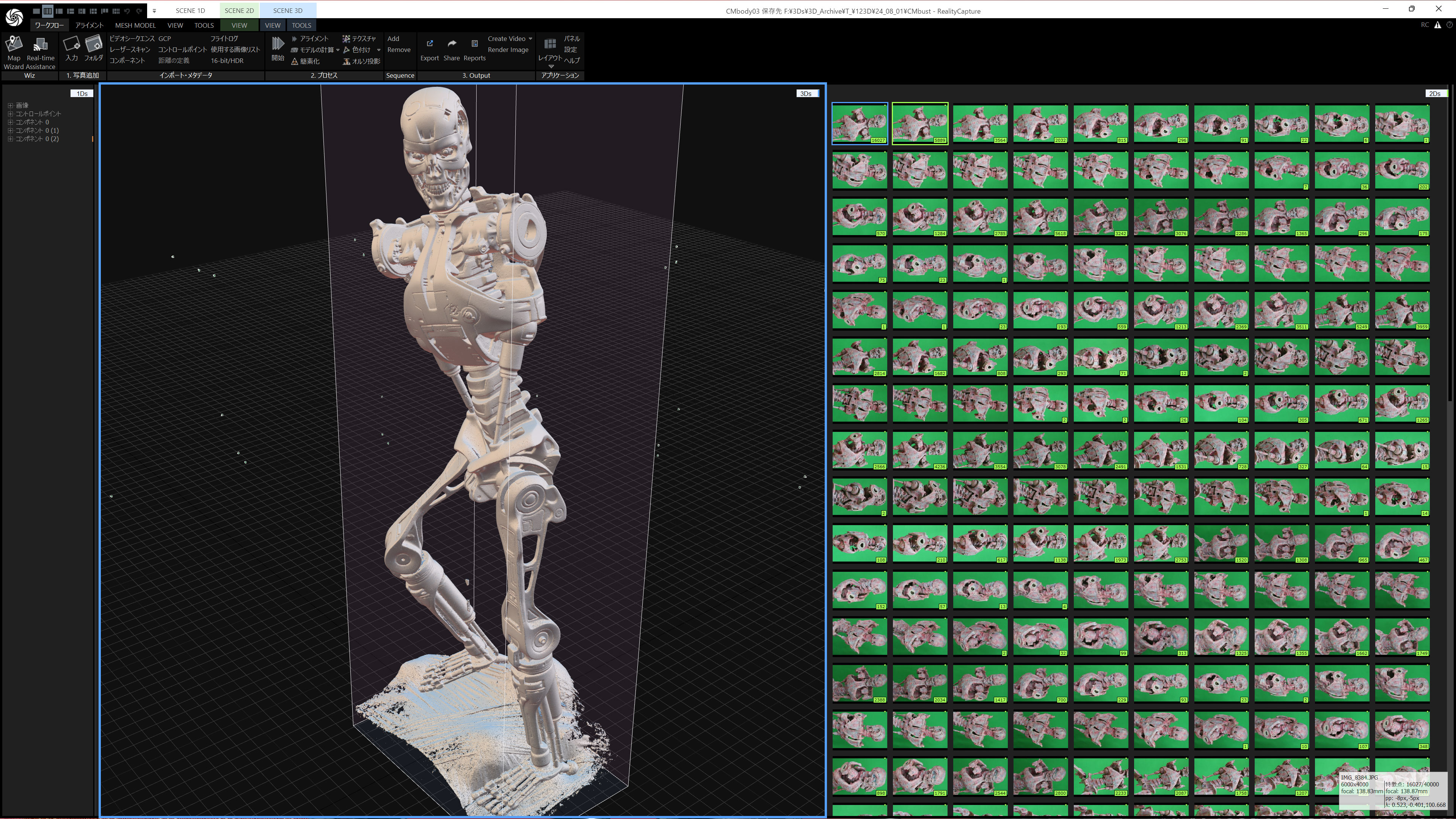Import a フライトログ flight log
Viewport: 1456px width, 819px height.
pos(224,38)
